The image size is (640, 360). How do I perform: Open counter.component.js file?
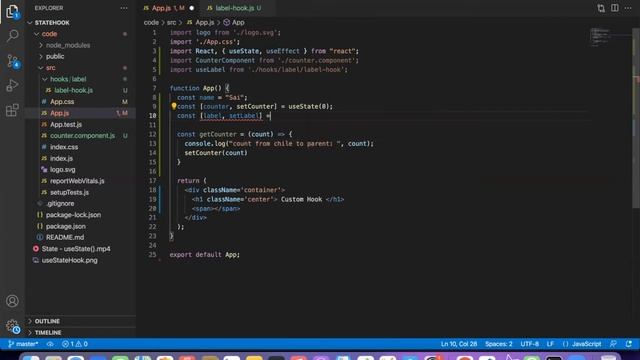[82, 136]
